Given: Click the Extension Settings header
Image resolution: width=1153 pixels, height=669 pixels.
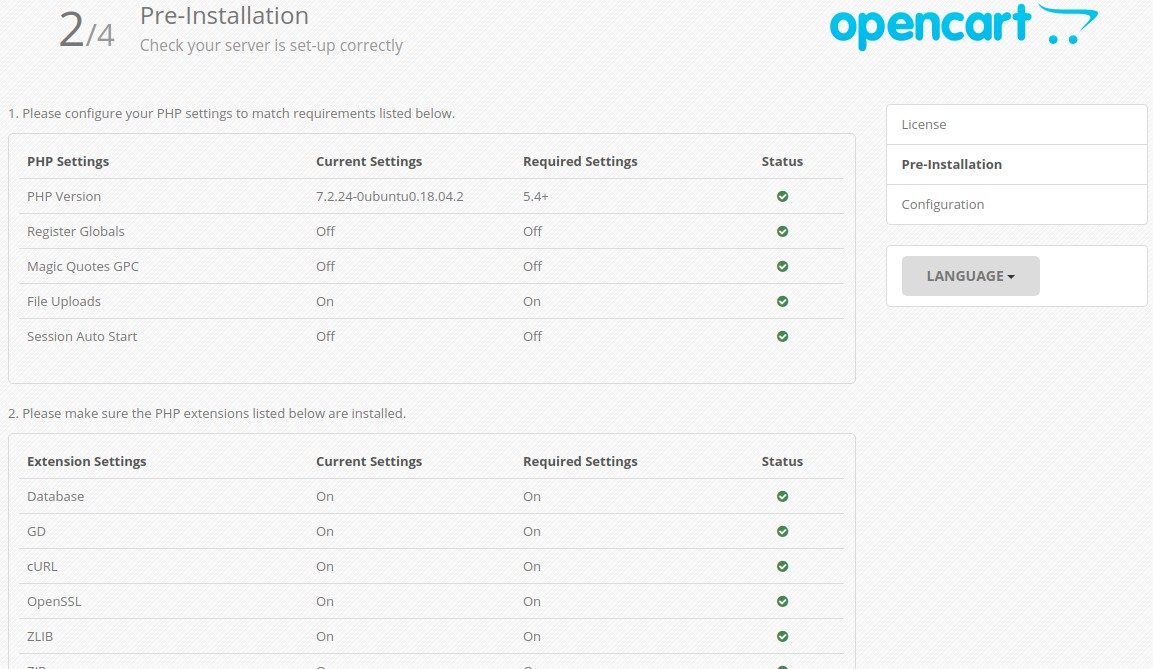Looking at the screenshot, I should (85, 461).
